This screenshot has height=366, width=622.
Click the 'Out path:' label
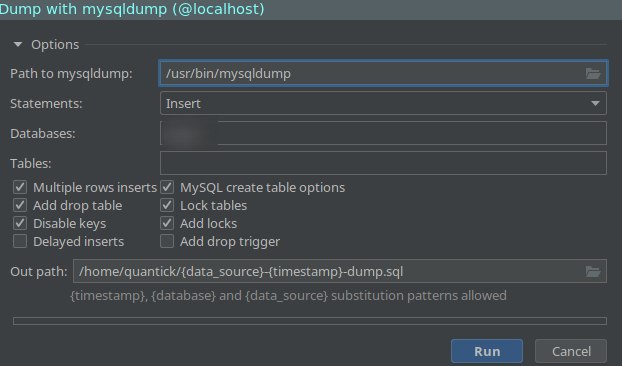click(39, 272)
